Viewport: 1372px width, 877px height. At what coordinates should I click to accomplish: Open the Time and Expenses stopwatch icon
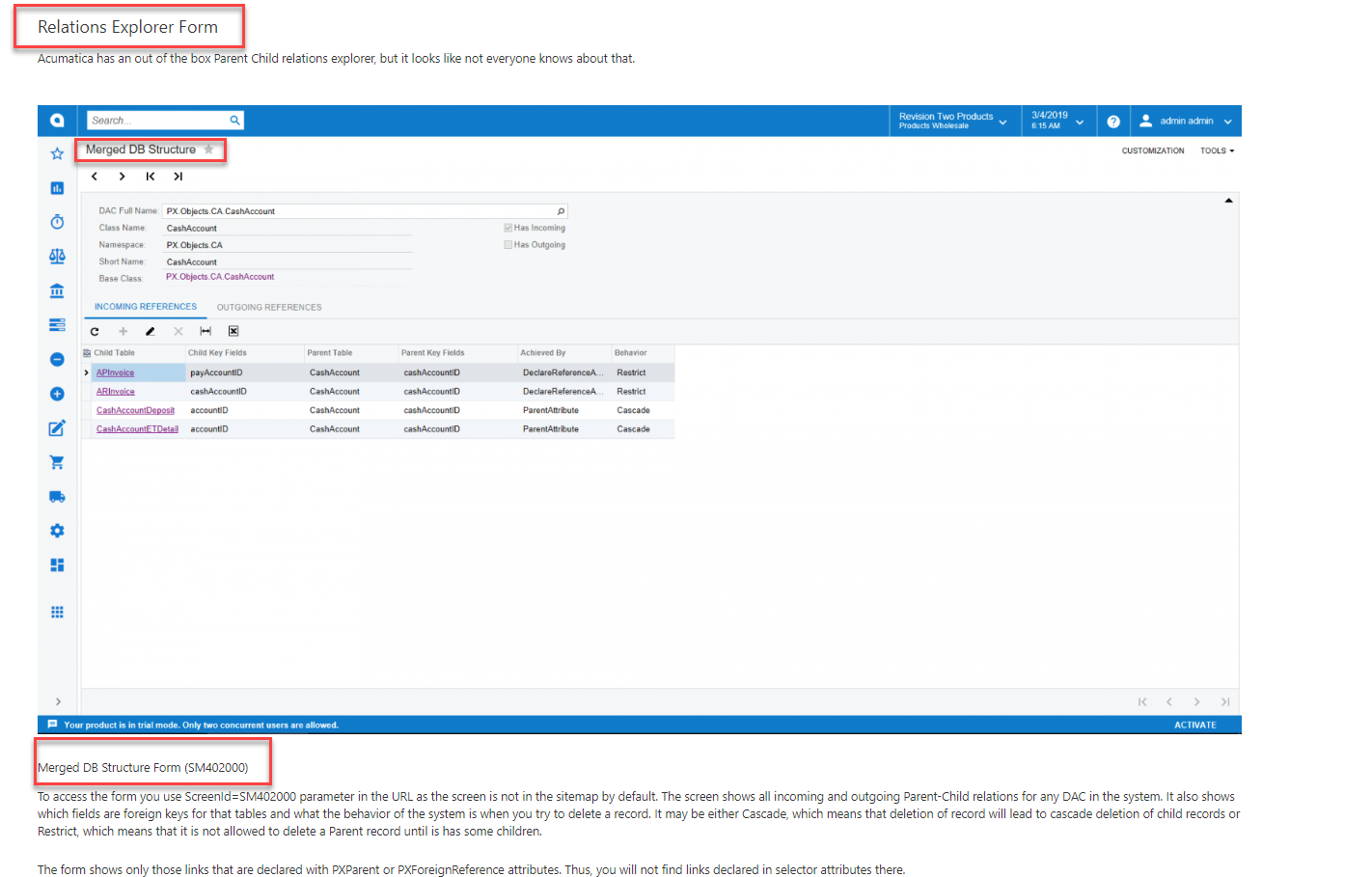coord(57,222)
